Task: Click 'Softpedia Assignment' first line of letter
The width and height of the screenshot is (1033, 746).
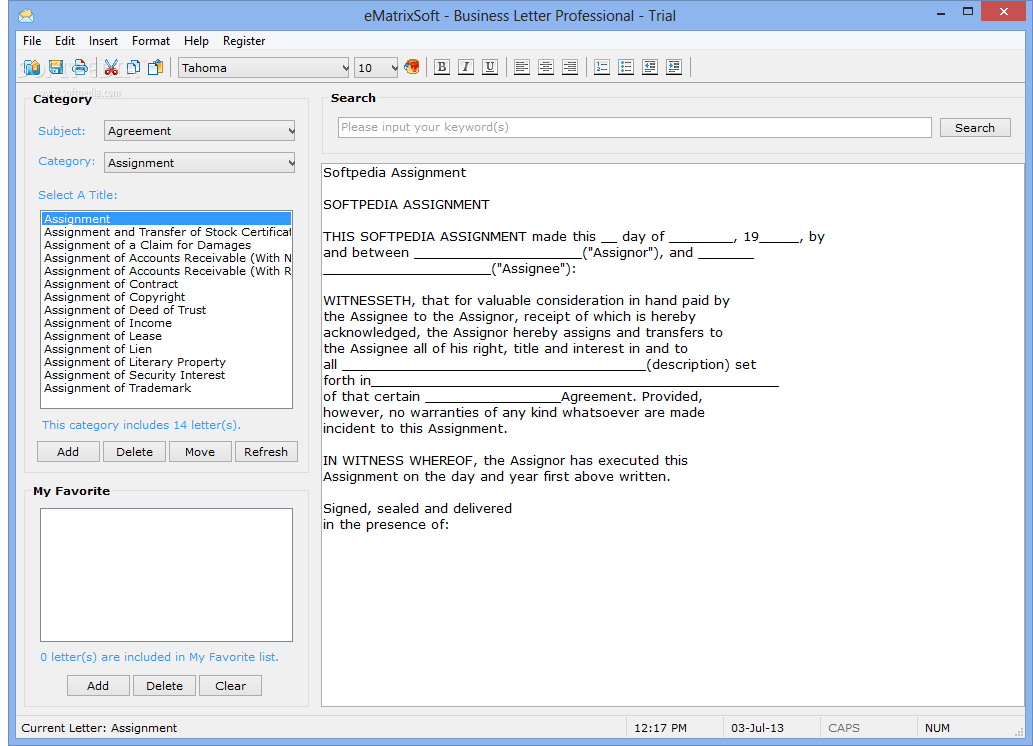Action: pyautogui.click(x=394, y=173)
